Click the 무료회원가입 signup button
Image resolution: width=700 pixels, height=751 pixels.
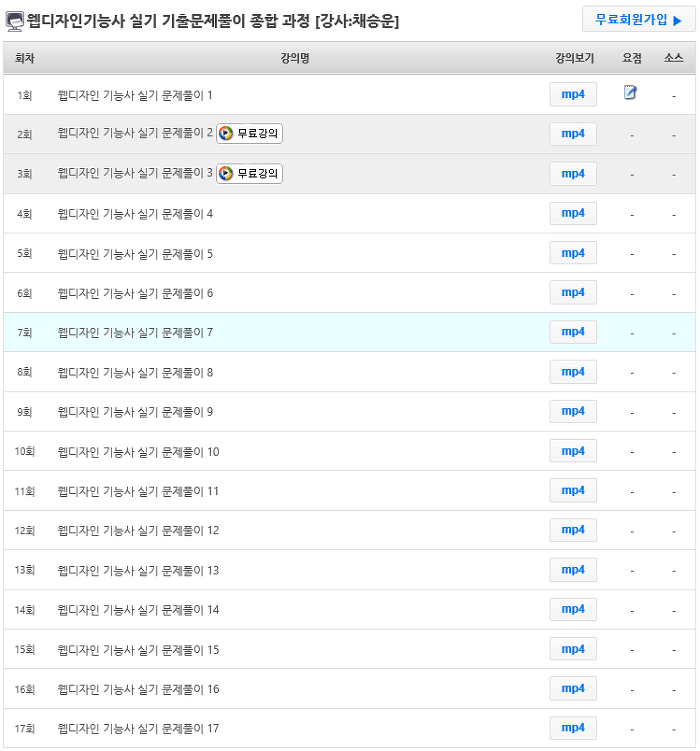(x=638, y=20)
